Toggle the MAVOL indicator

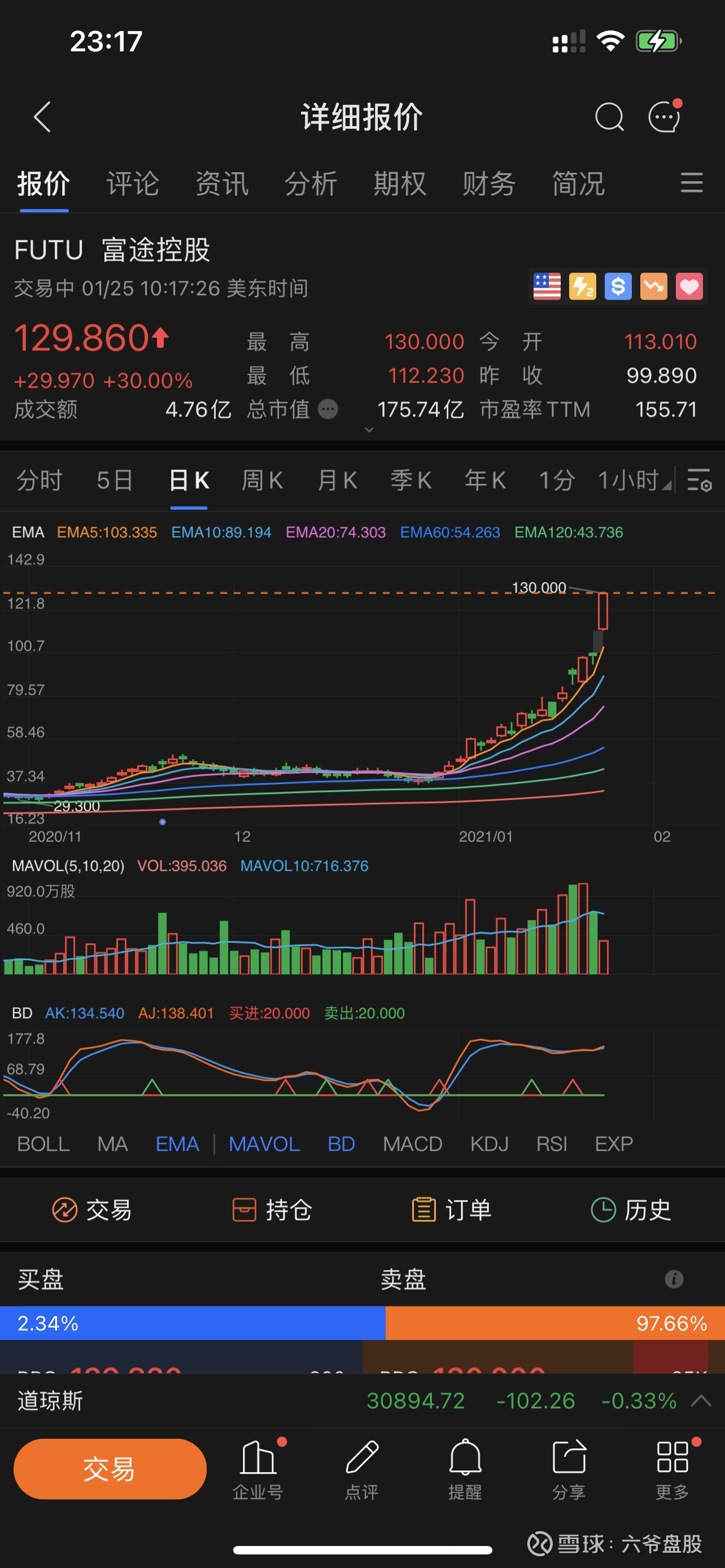(x=264, y=1144)
